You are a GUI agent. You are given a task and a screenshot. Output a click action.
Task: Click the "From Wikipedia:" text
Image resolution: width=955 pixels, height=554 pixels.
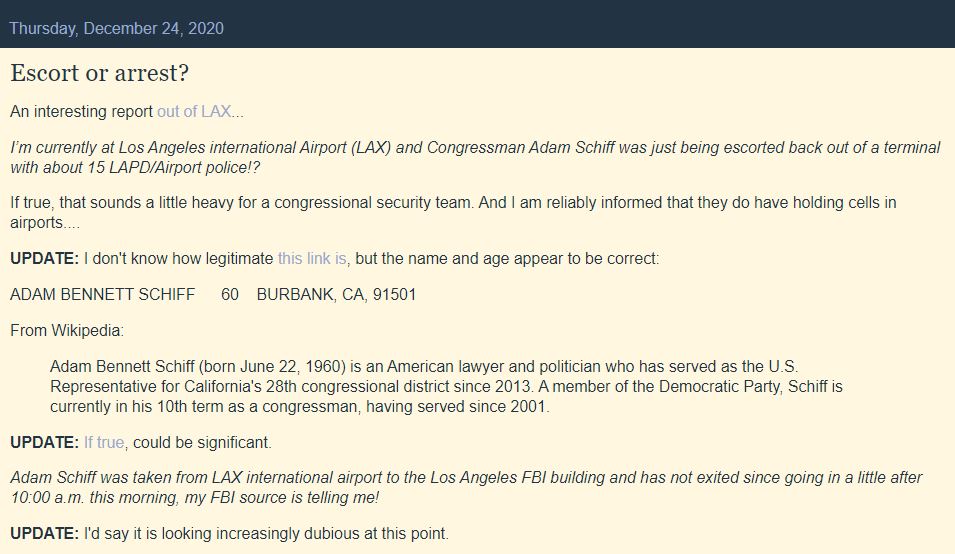pos(67,330)
